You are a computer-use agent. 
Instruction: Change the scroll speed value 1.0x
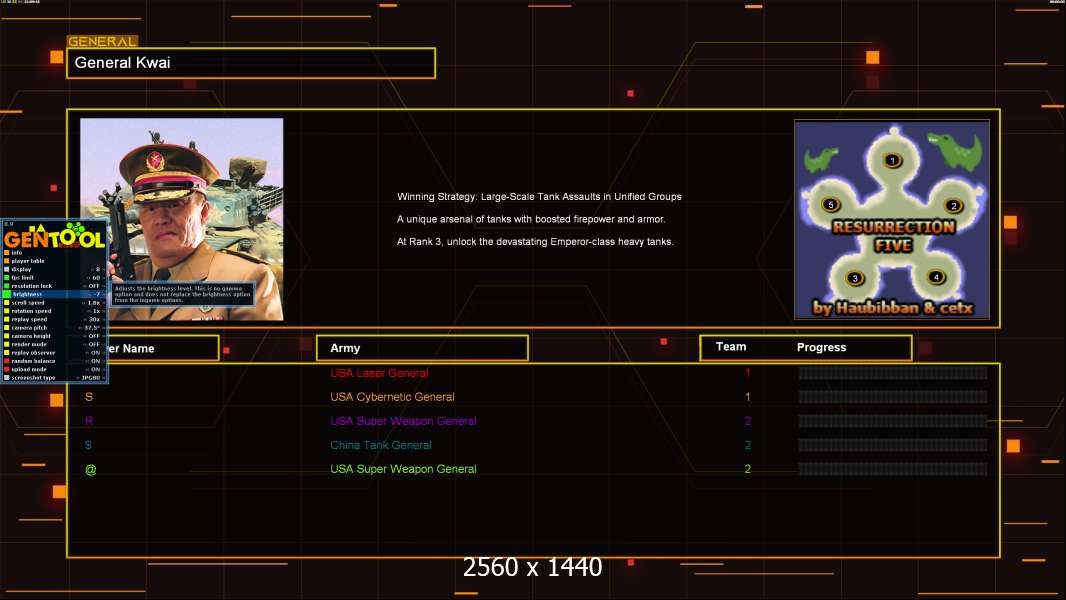coord(94,302)
